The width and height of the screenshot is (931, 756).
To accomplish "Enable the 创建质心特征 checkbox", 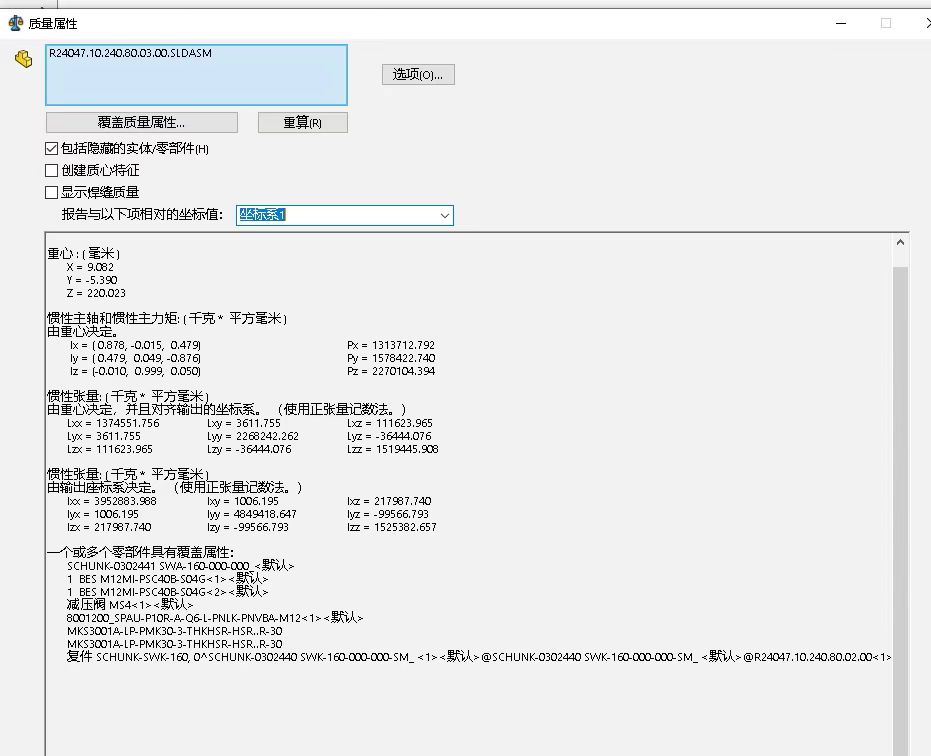I will pyautogui.click(x=52, y=170).
